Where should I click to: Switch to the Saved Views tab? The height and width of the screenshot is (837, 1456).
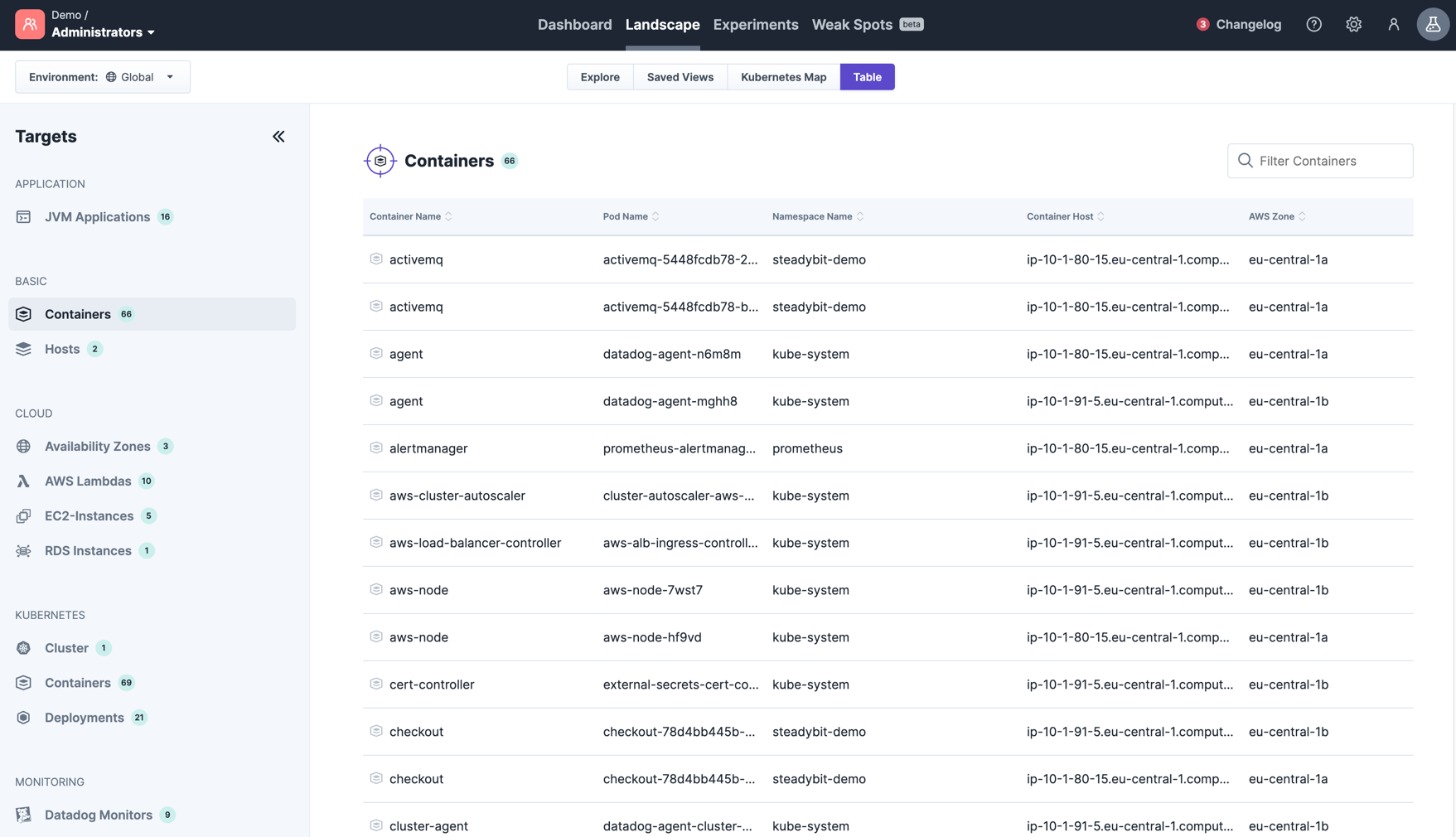coord(680,77)
